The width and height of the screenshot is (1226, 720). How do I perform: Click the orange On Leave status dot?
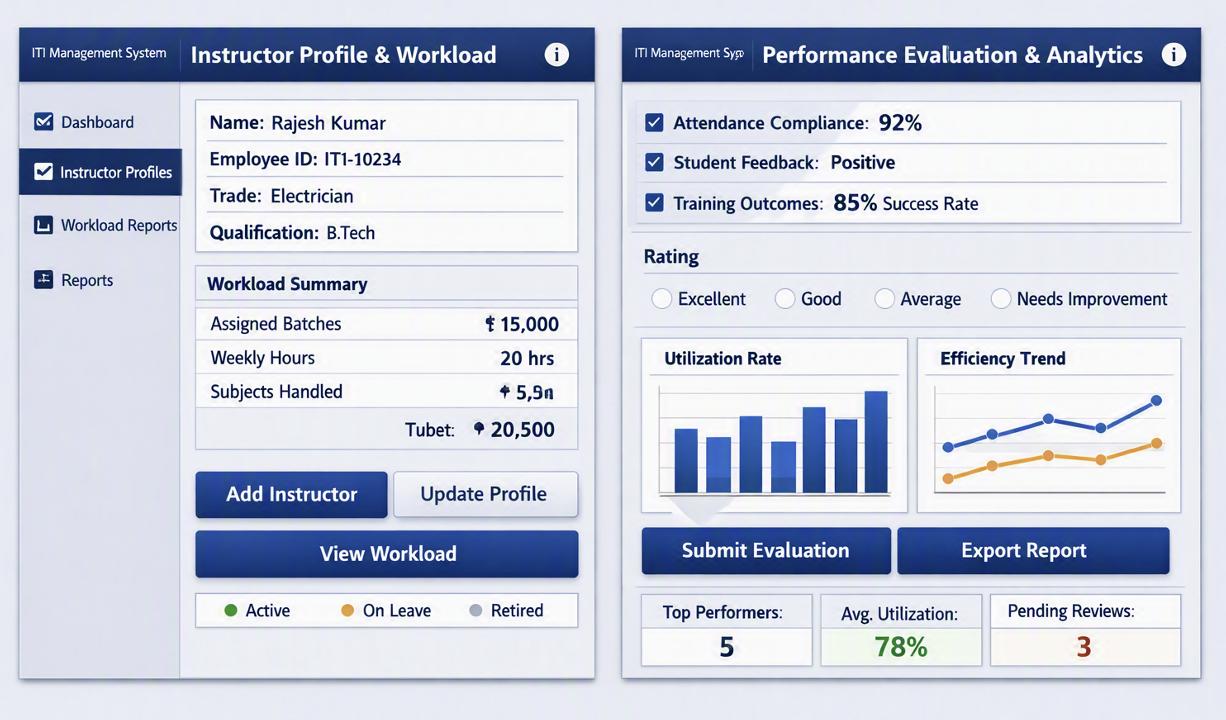pos(348,611)
